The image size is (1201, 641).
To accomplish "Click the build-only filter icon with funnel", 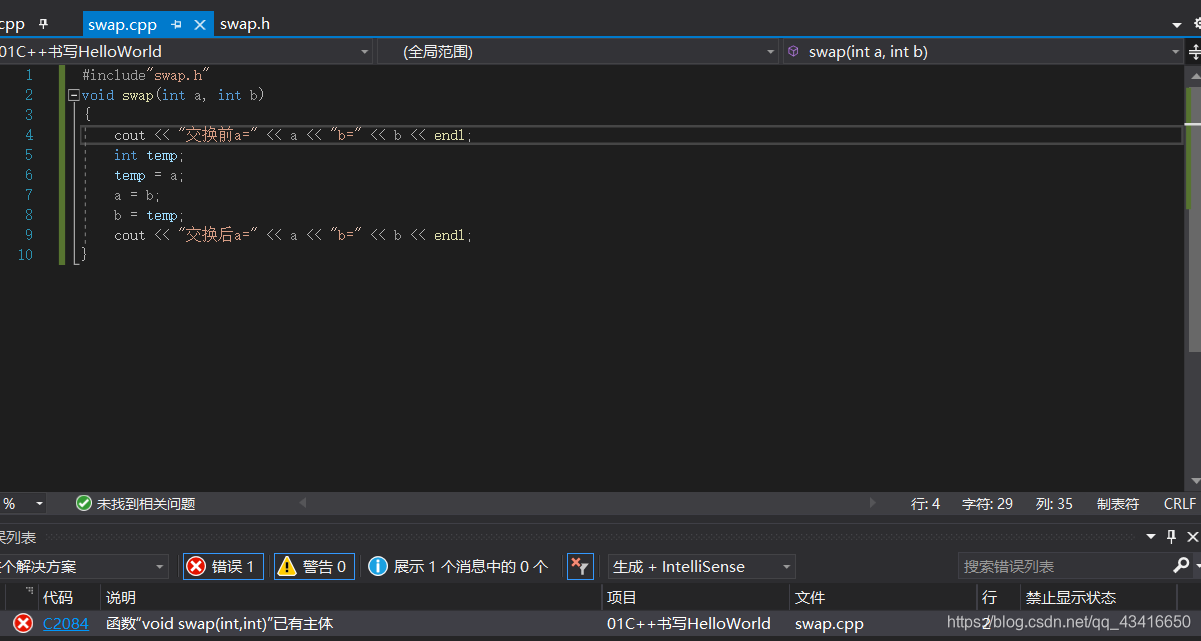I will click(x=580, y=566).
